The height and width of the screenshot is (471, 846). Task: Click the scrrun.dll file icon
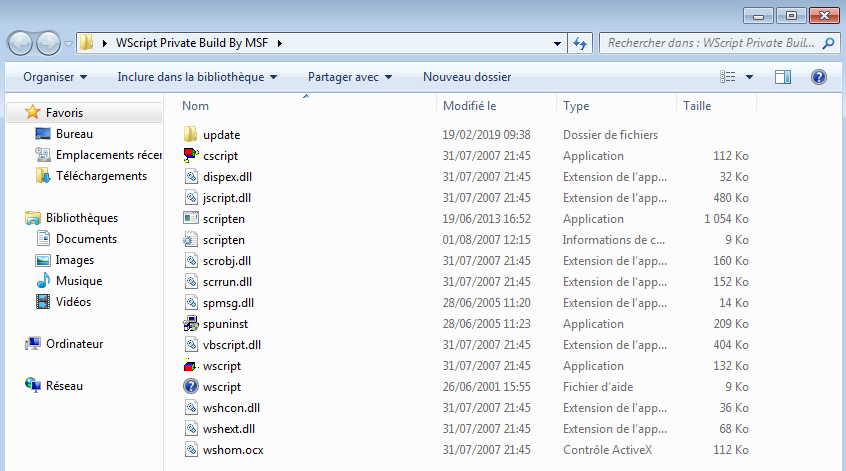(x=191, y=282)
